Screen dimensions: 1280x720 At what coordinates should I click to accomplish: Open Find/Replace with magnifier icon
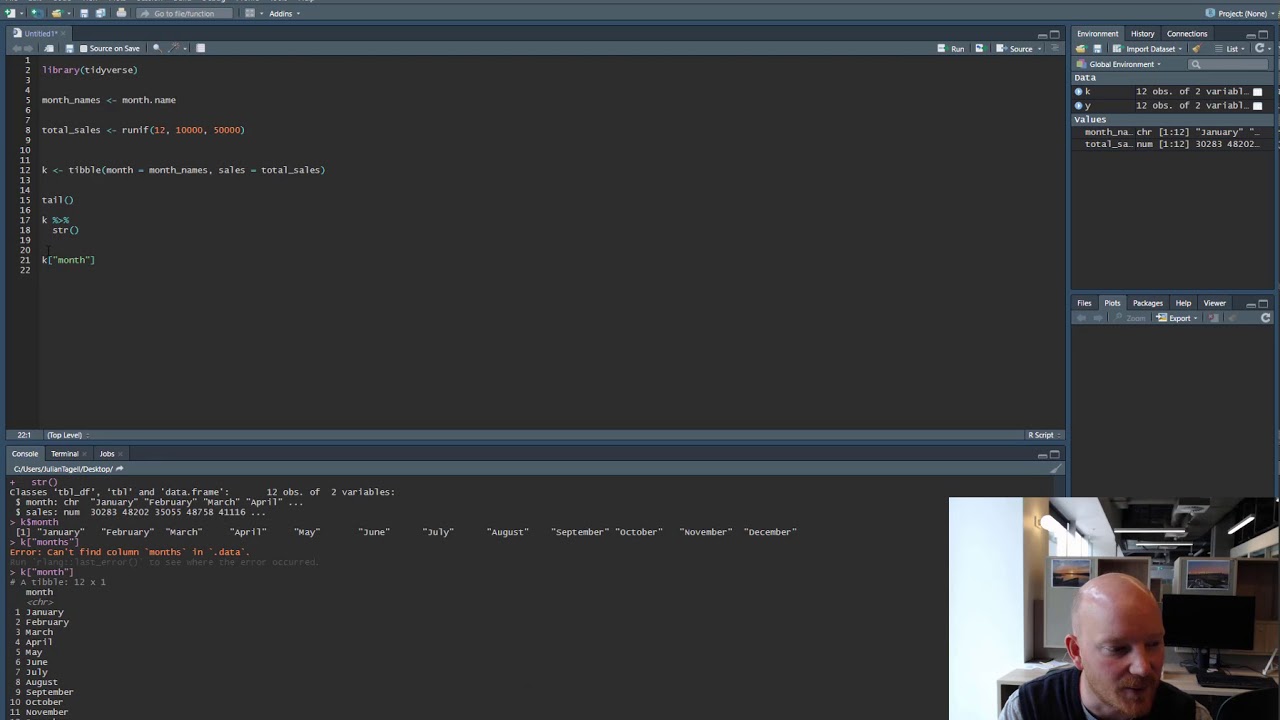[x=157, y=48]
